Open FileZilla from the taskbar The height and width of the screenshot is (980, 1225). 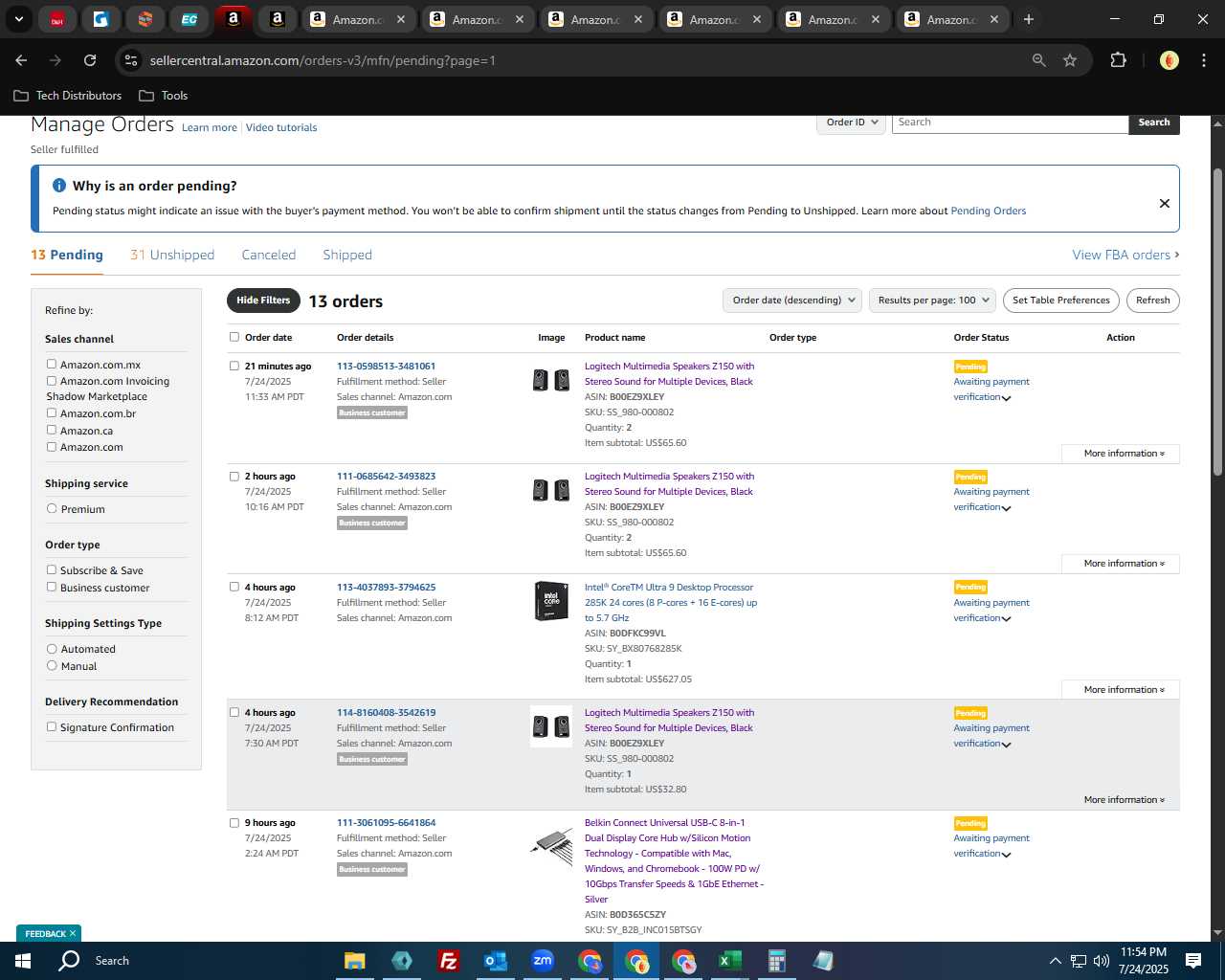coord(448,961)
